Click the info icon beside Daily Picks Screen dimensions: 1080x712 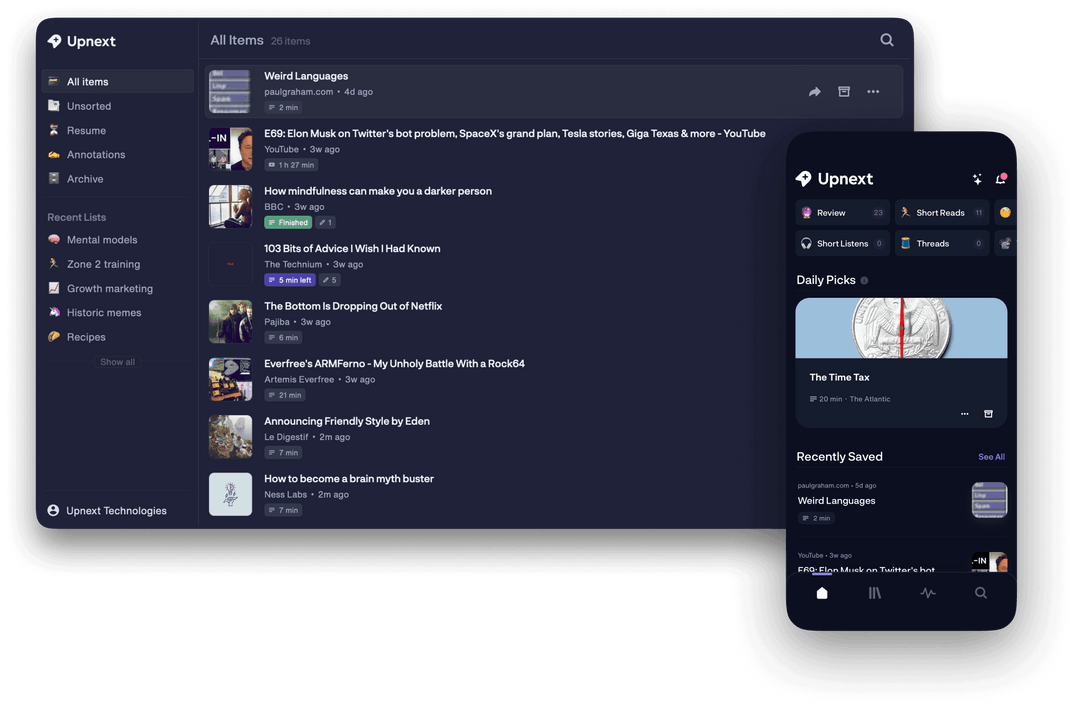(864, 280)
